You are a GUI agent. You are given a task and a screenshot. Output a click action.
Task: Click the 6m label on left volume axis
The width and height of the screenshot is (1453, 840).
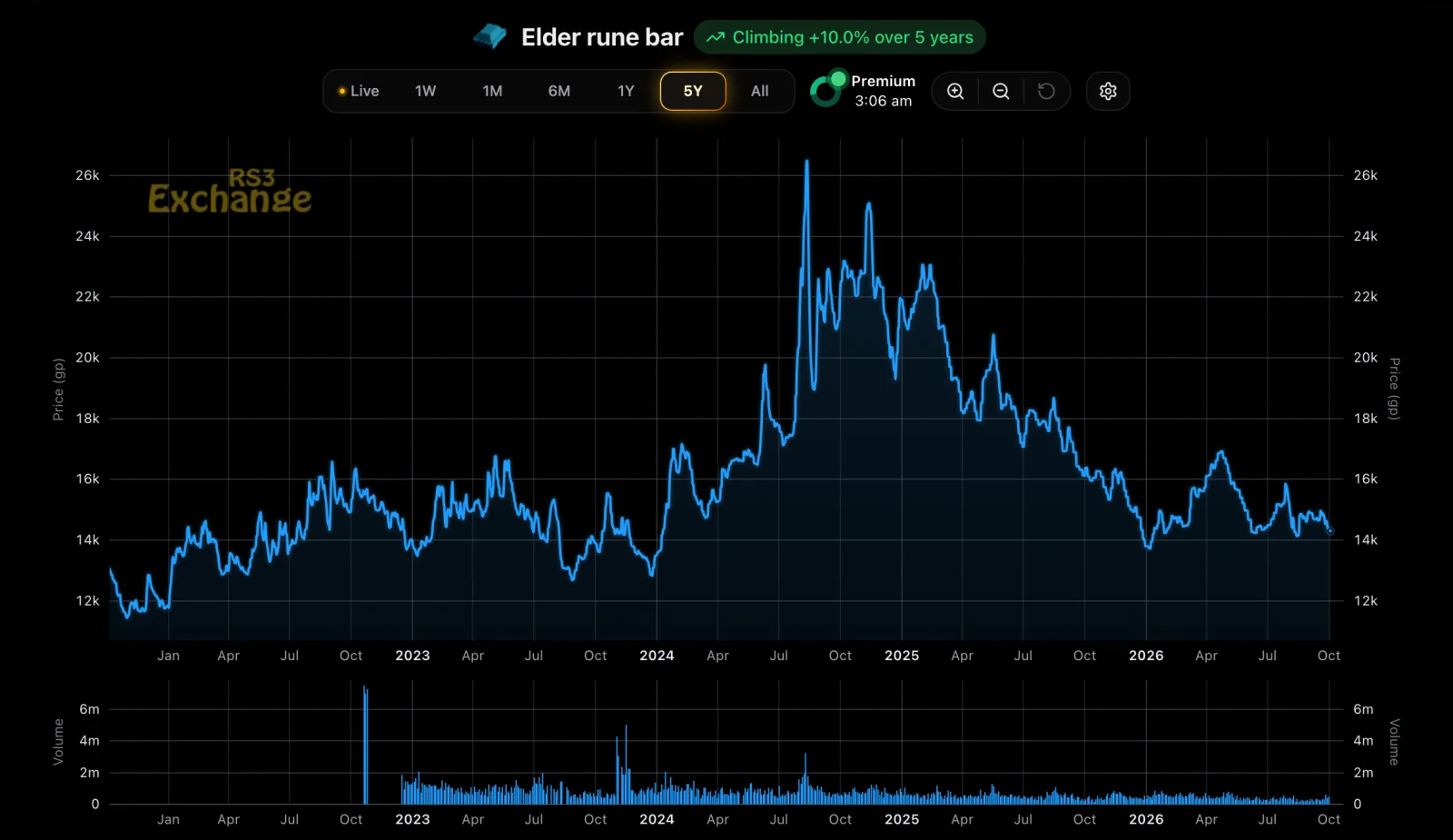point(89,709)
